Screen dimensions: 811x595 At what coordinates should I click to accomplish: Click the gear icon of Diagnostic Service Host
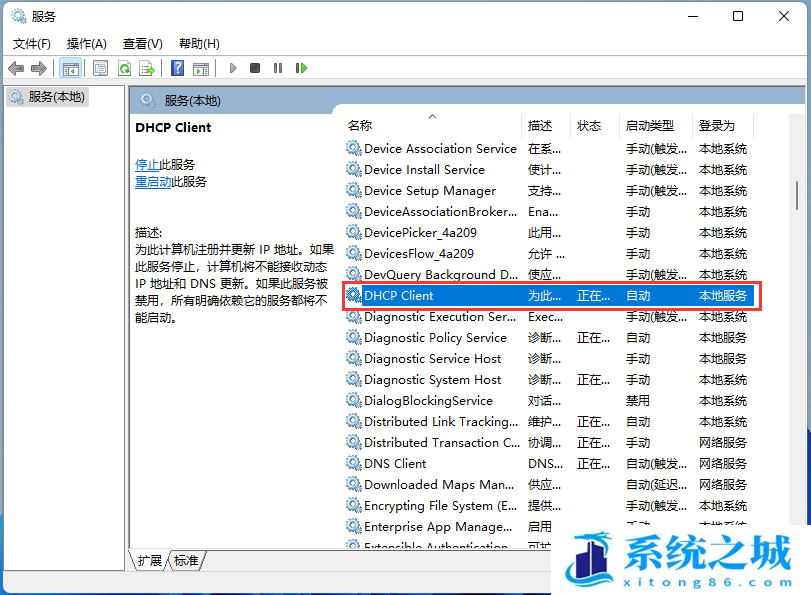click(x=354, y=358)
